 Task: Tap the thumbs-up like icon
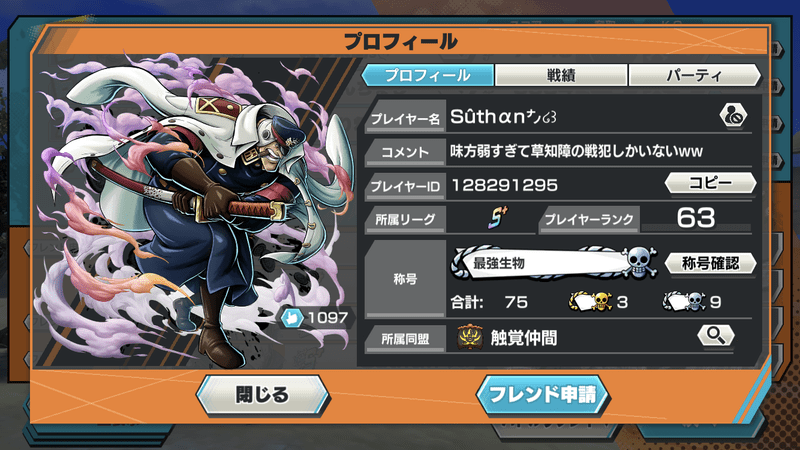[x=292, y=318]
